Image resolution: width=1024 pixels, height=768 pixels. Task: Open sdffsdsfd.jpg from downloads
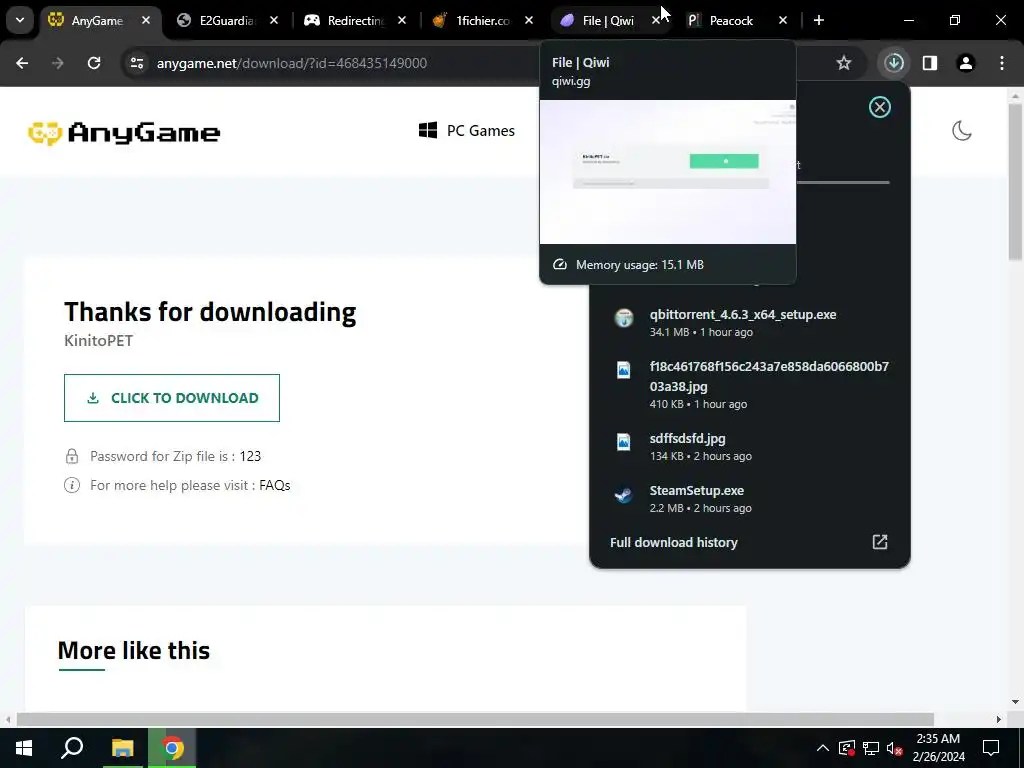coord(749,447)
